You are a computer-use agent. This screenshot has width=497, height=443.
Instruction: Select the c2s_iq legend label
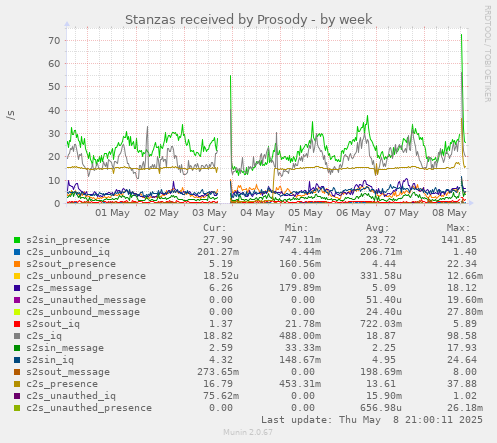[x=44, y=336]
